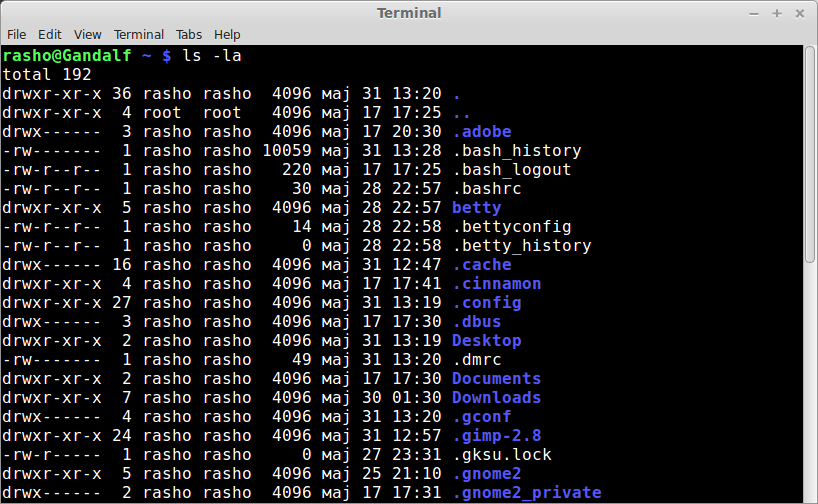Click the .betty_history file name
The height and width of the screenshot is (504, 818).
[x=522, y=246]
